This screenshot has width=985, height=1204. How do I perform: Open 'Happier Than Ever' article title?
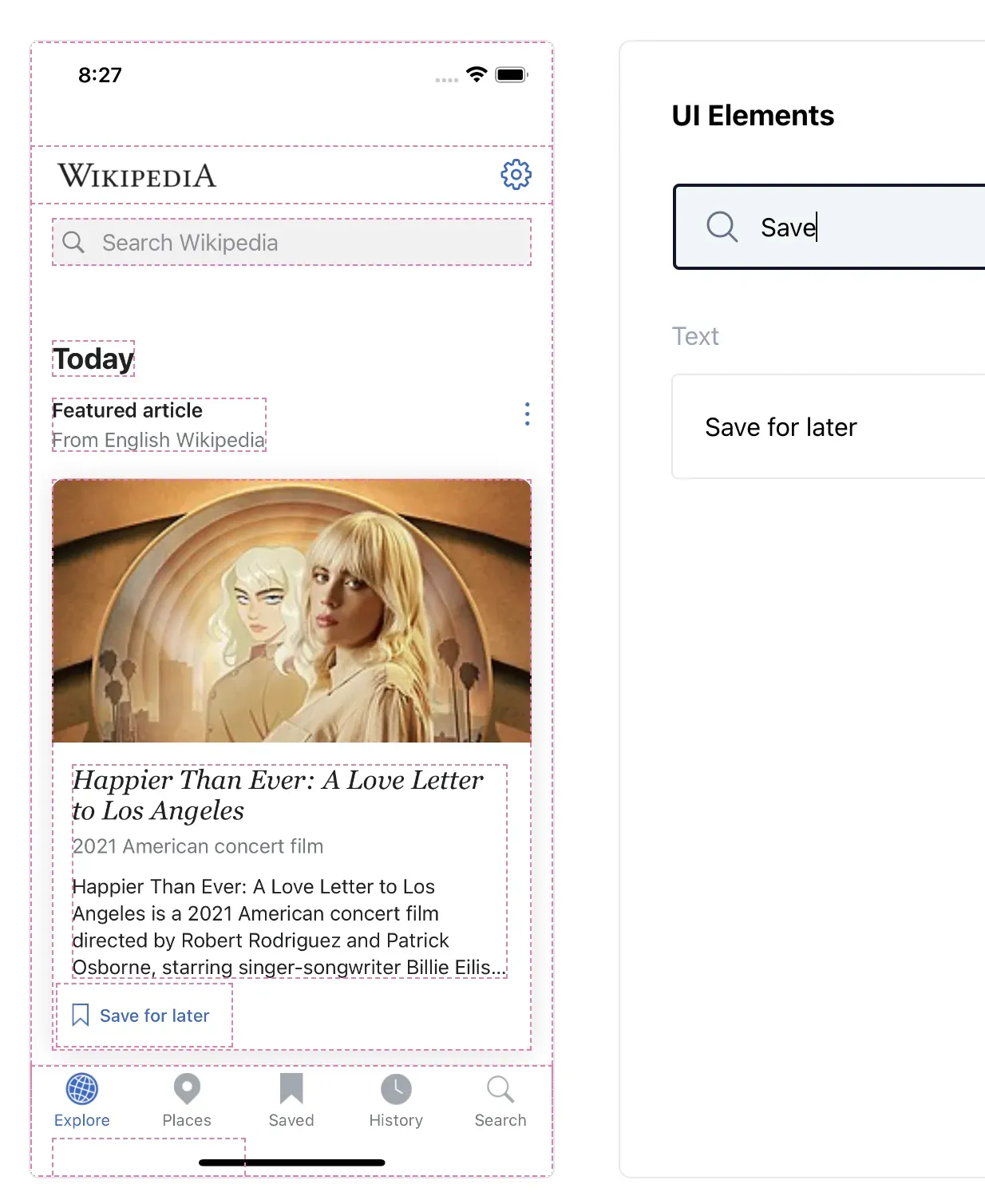[277, 794]
